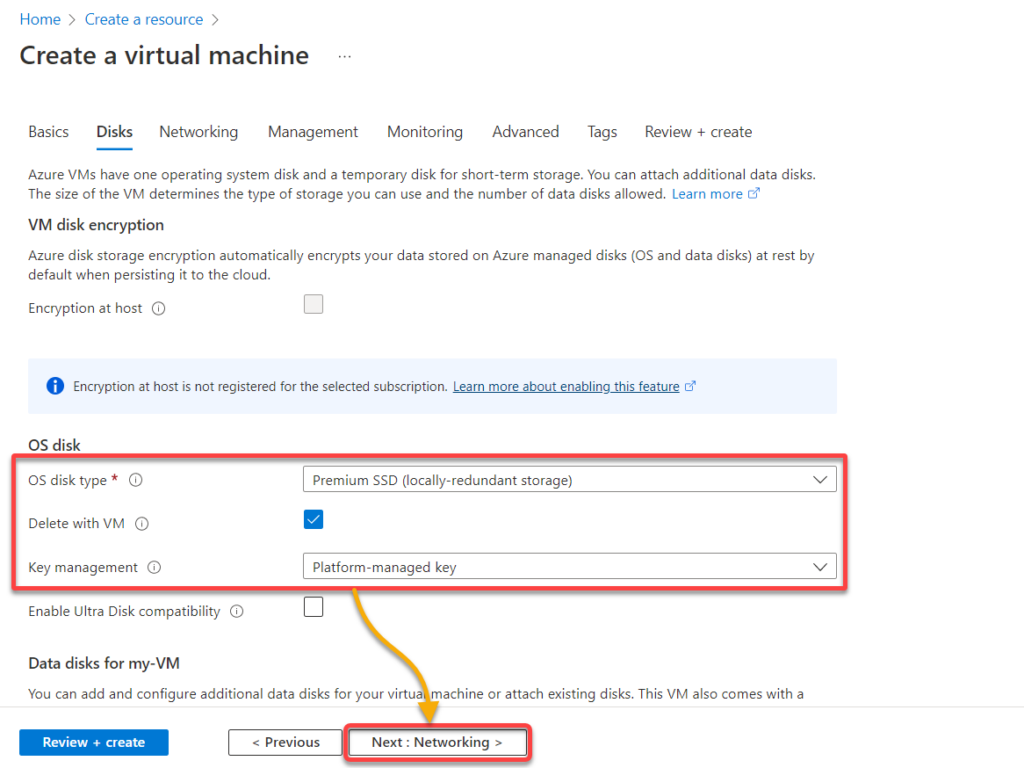This screenshot has width=1024, height=768.
Task: Switch to the Basics tab
Action: 48,131
